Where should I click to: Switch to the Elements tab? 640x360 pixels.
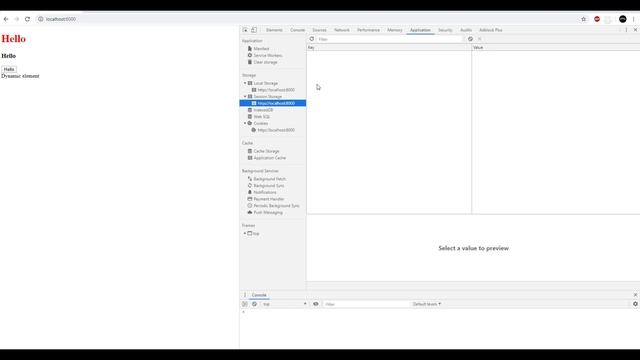tap(274, 30)
